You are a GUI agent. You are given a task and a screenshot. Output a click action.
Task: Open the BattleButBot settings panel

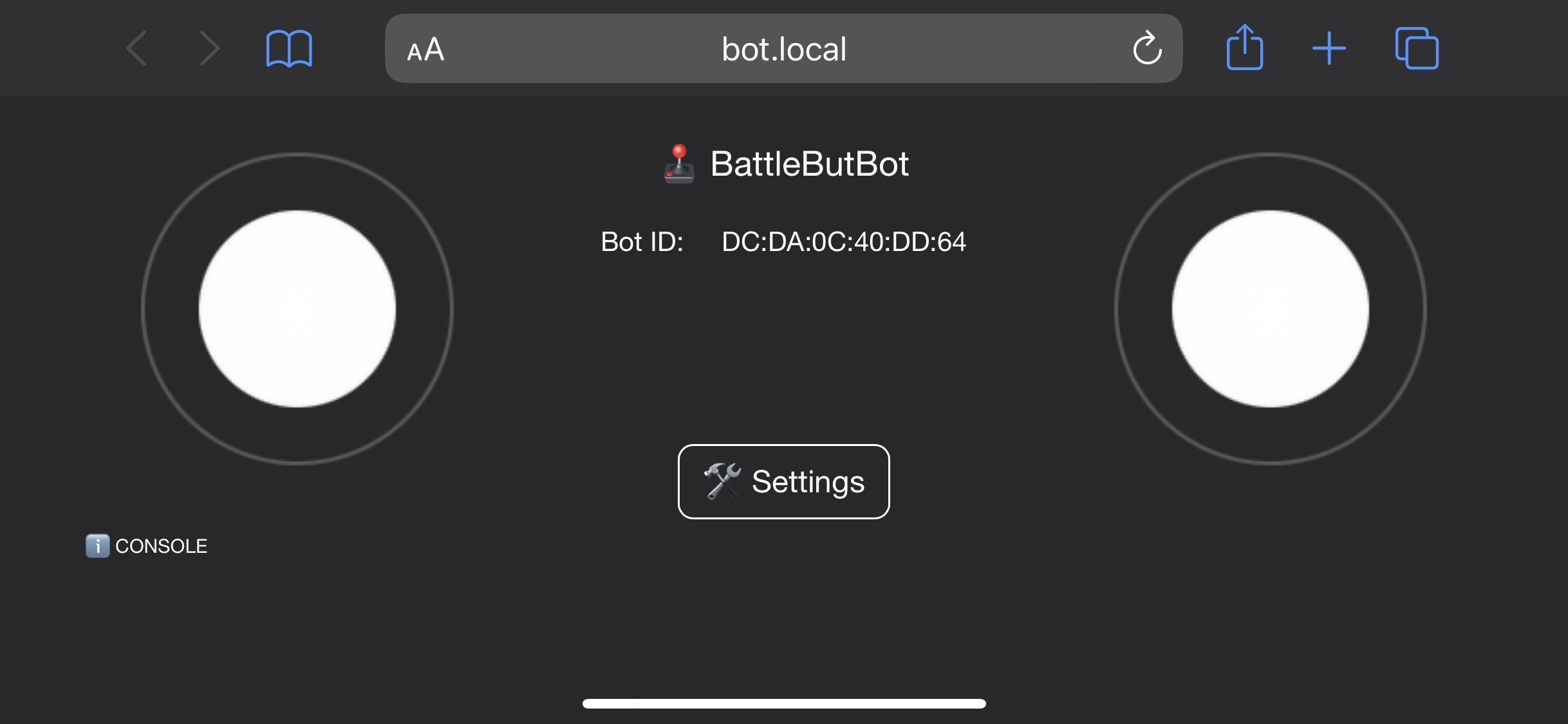pyautogui.click(x=784, y=481)
